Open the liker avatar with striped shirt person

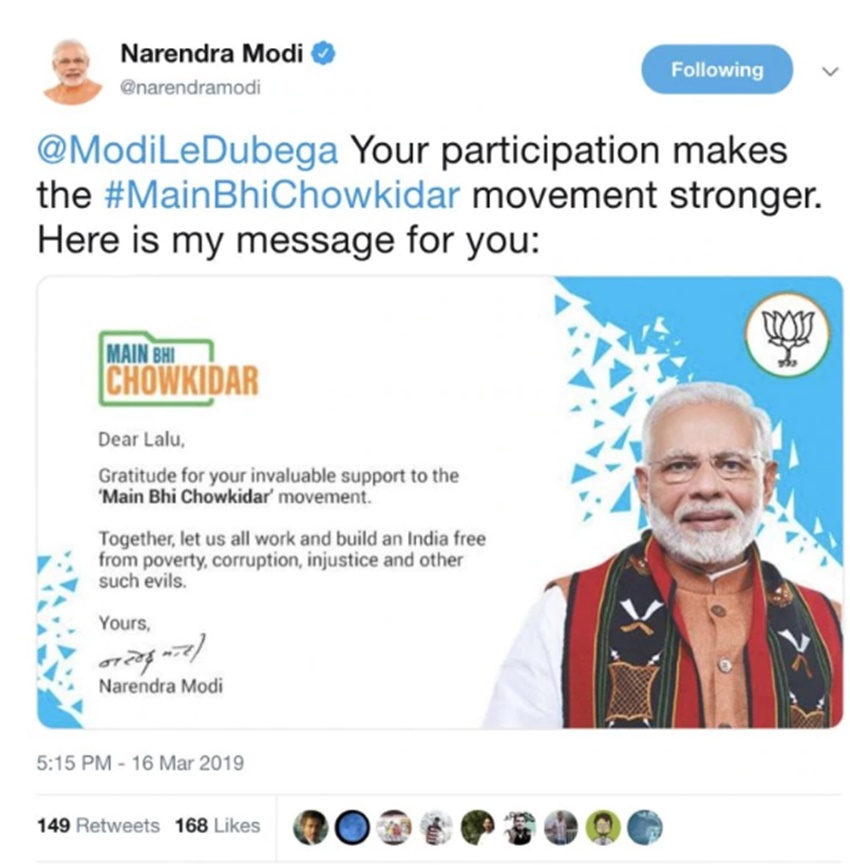click(561, 827)
